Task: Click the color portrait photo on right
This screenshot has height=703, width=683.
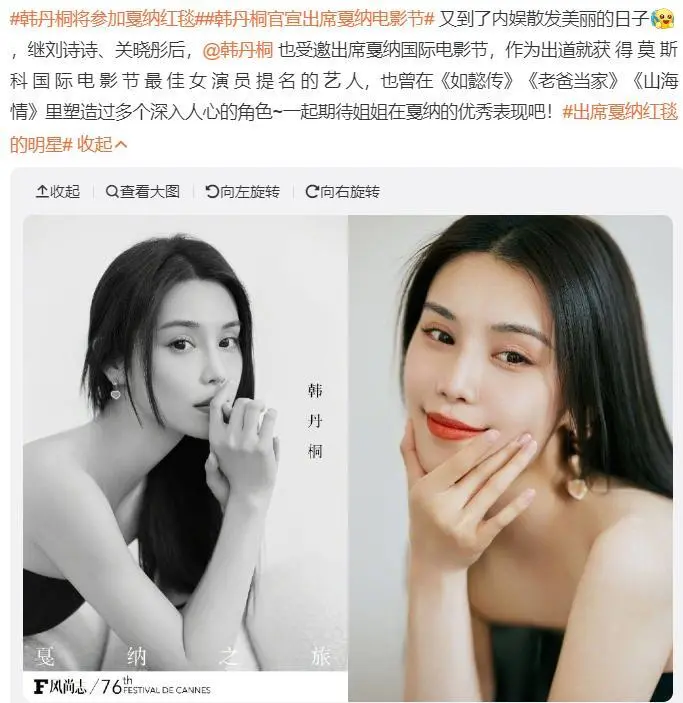Action: pos(510,457)
